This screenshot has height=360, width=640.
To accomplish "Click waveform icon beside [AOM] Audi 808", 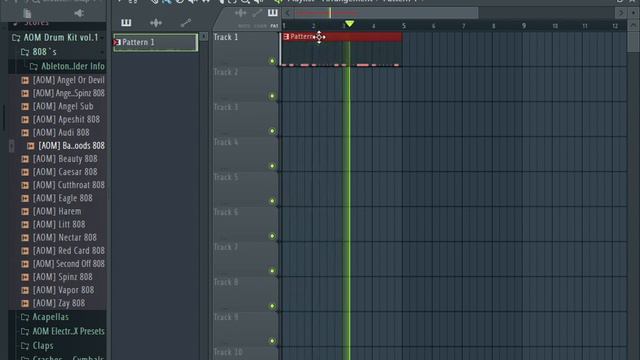I will click(25, 133).
